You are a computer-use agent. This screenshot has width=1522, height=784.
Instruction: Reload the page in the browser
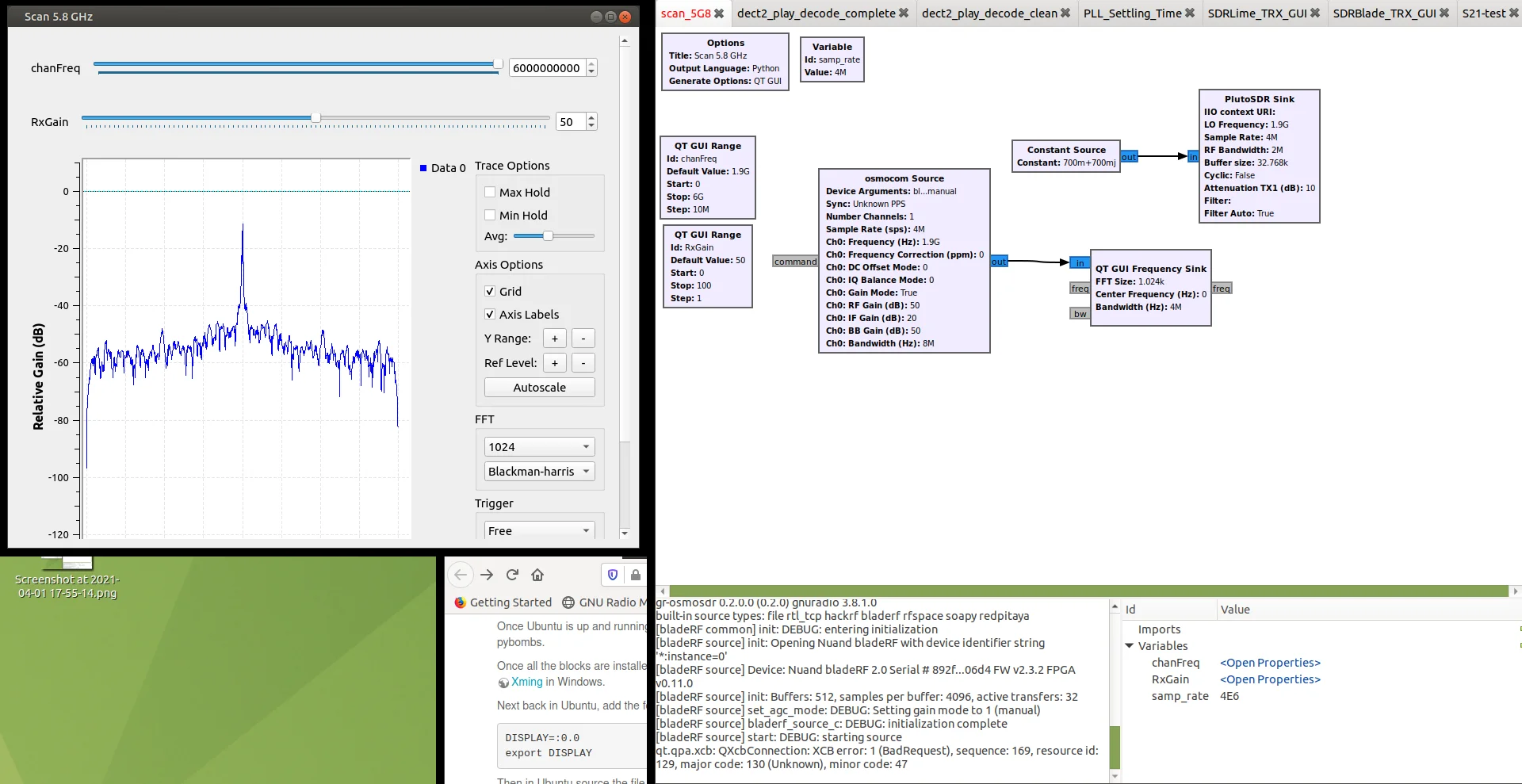point(512,575)
